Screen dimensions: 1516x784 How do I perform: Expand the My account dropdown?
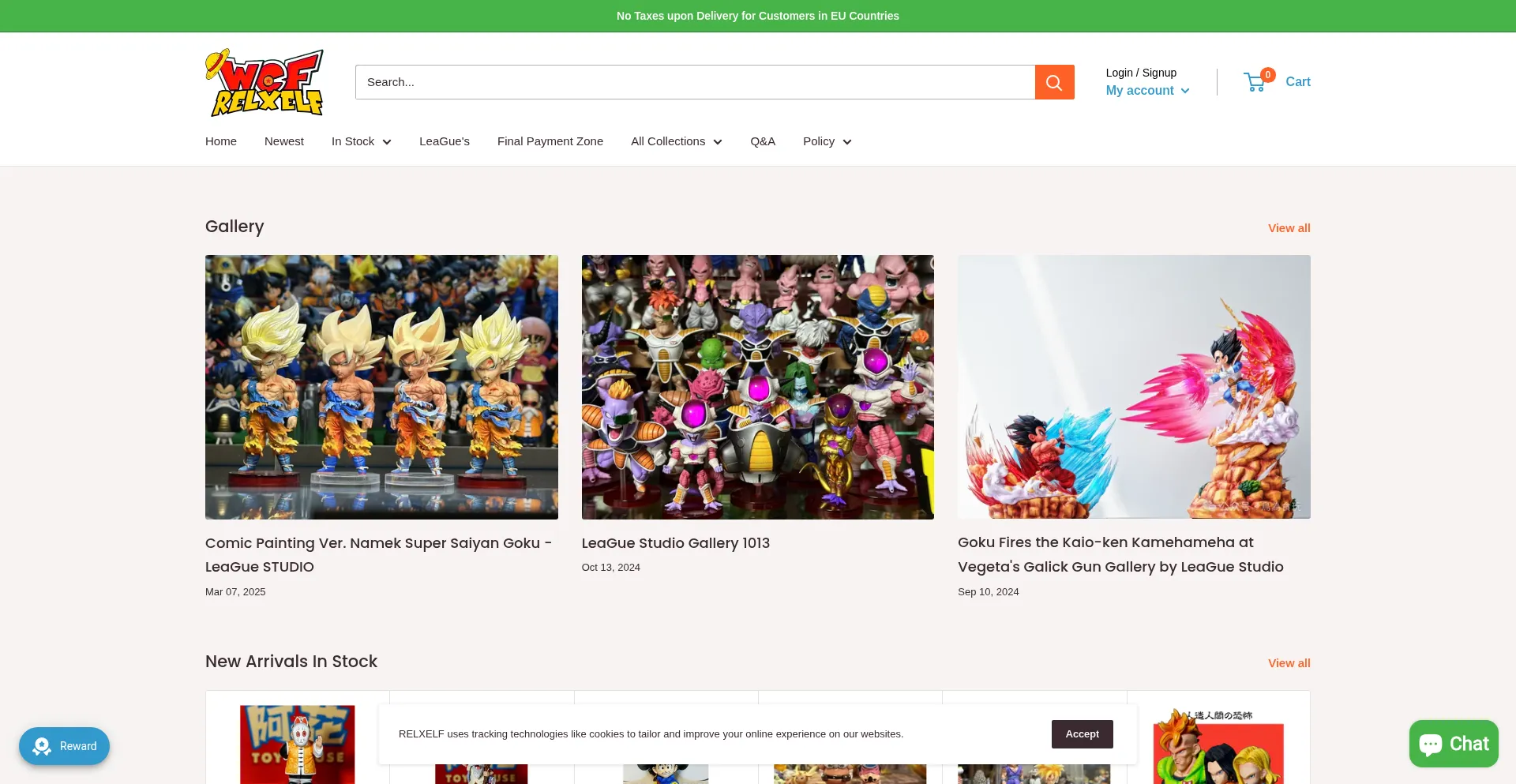(x=1146, y=91)
